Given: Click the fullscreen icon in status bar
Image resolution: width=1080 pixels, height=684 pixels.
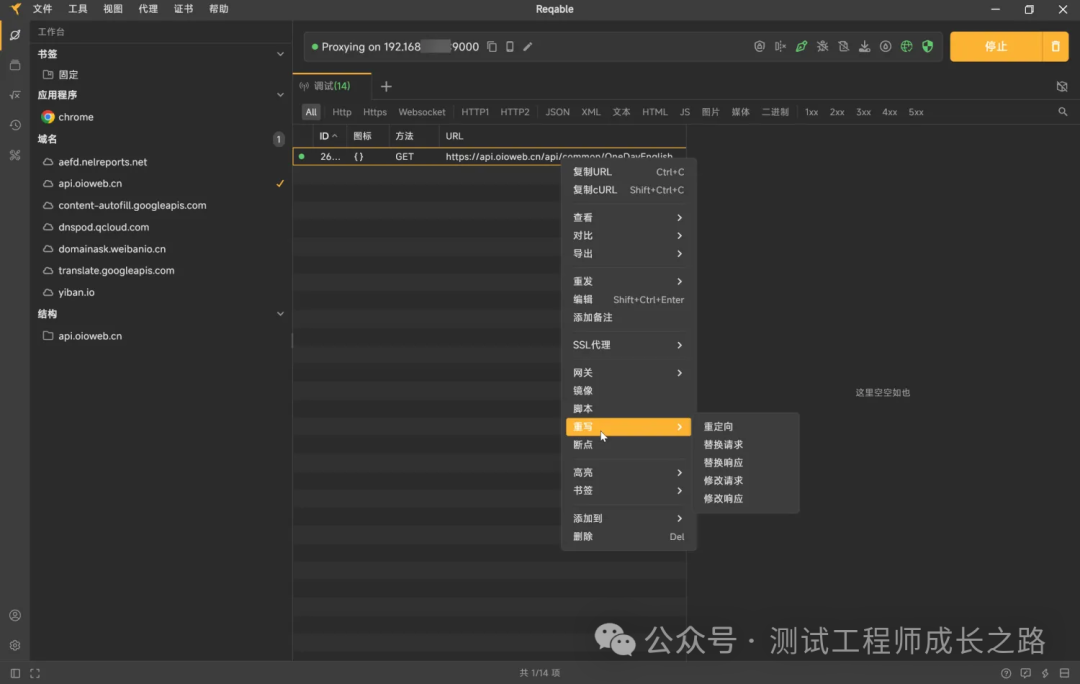Looking at the screenshot, I should click(35, 673).
